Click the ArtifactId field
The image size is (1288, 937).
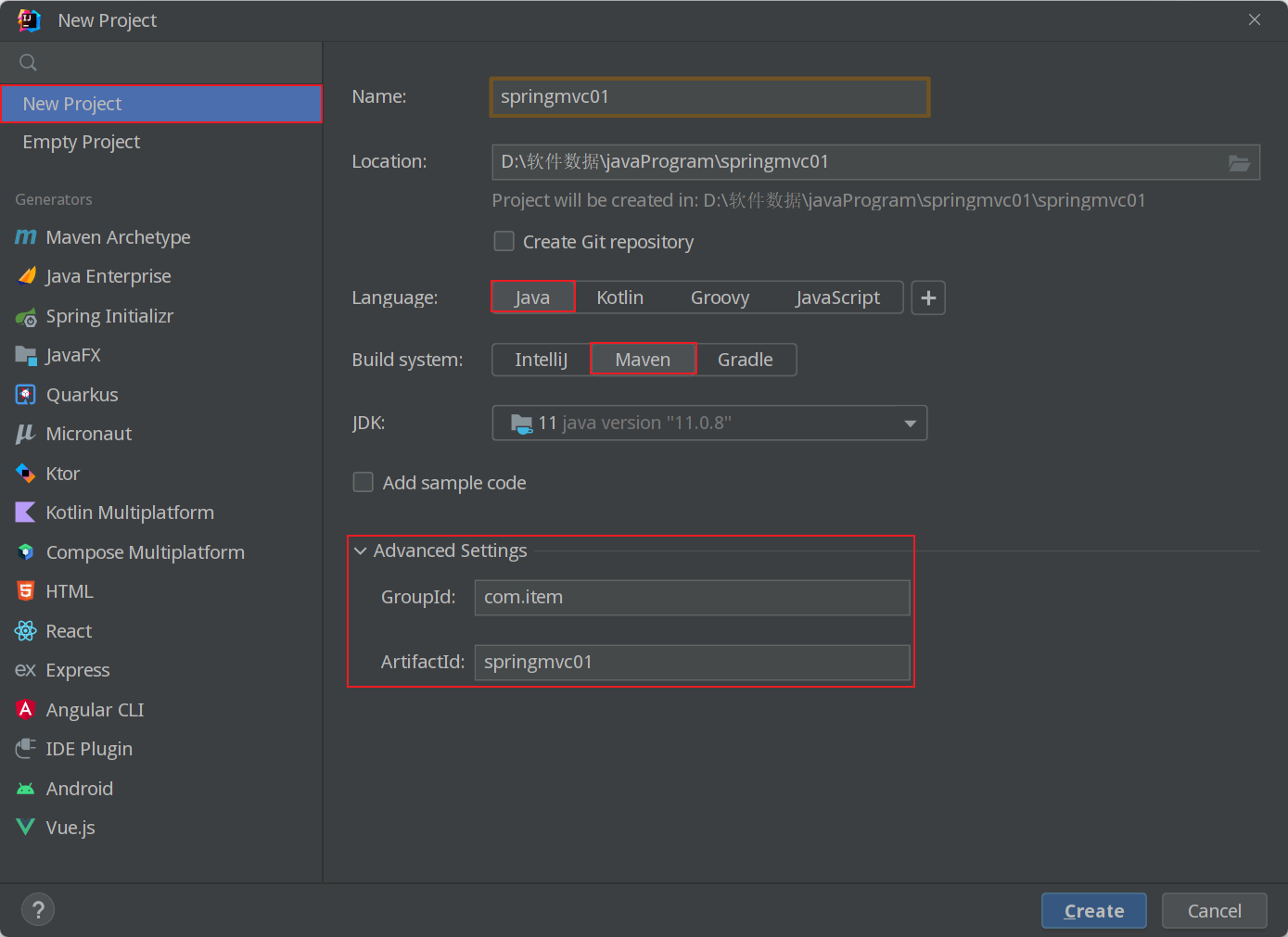[692, 663]
